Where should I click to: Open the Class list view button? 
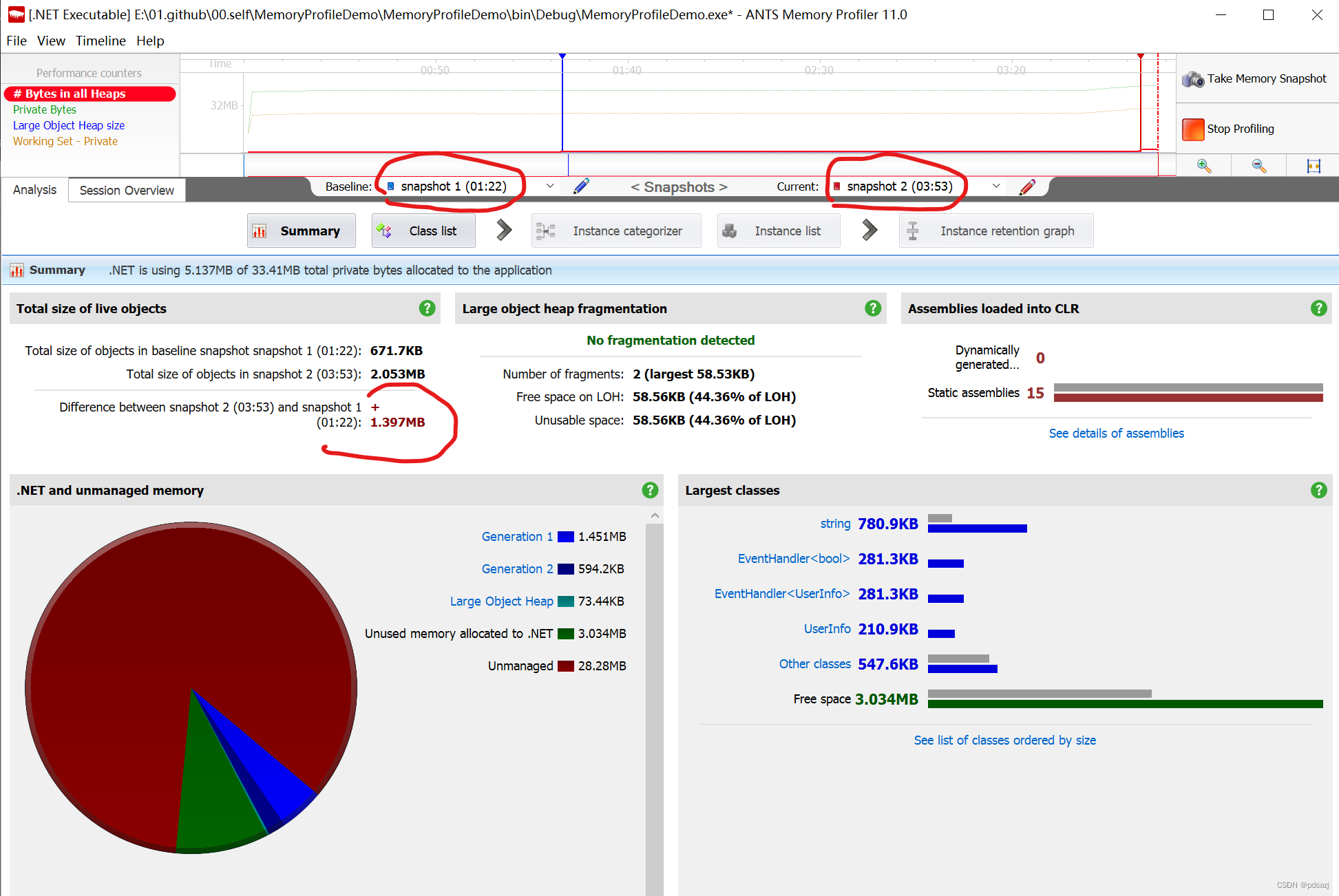coord(423,231)
